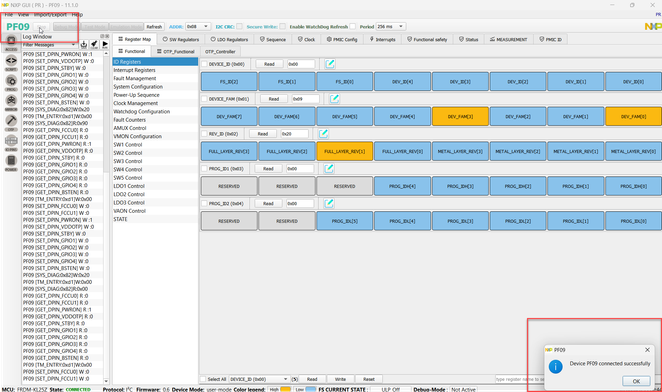Open the PROG_ID2 register edit icon
Image resolution: width=662 pixels, height=392 pixels.
point(329,204)
